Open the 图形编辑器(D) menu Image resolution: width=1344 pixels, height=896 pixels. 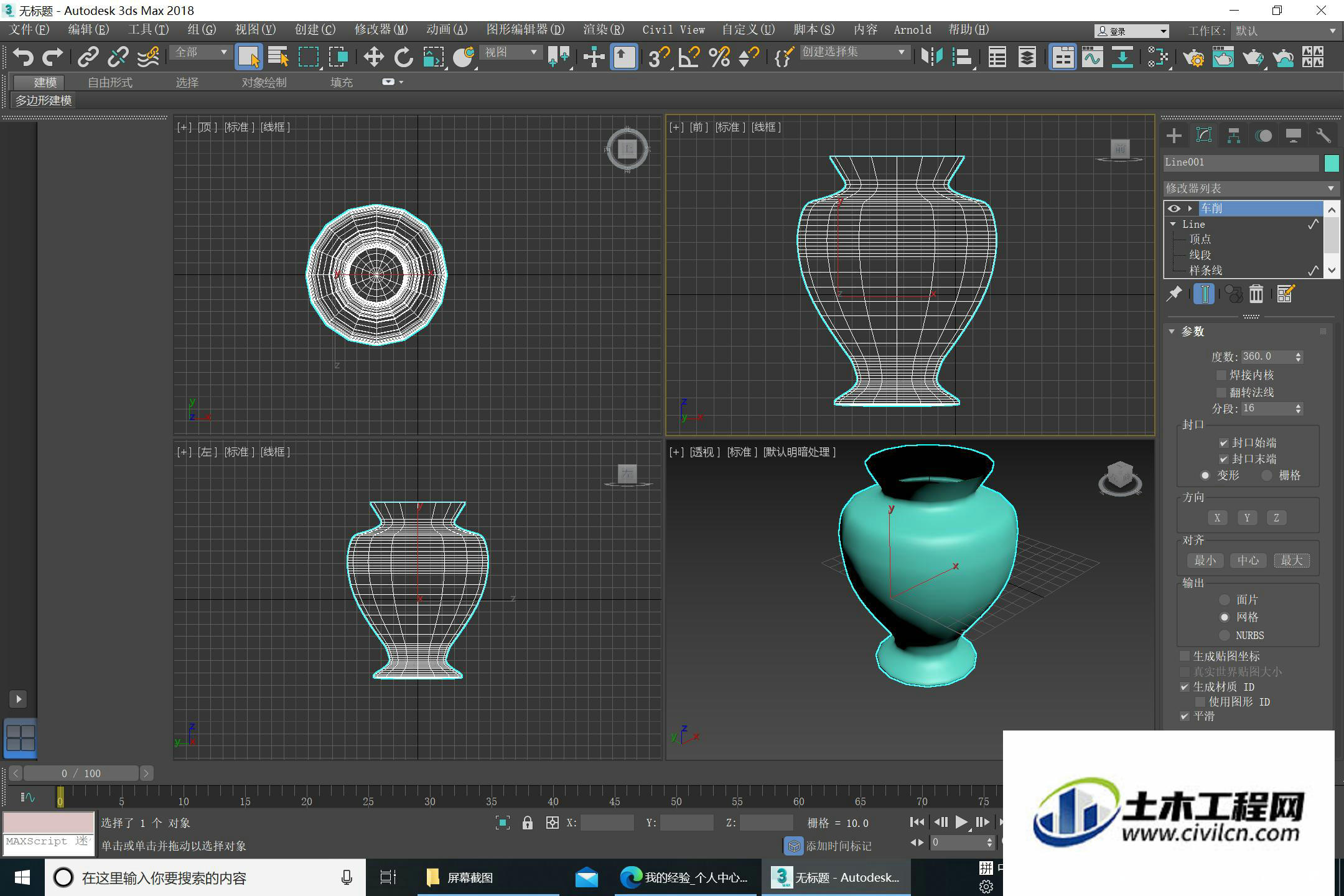pyautogui.click(x=525, y=30)
